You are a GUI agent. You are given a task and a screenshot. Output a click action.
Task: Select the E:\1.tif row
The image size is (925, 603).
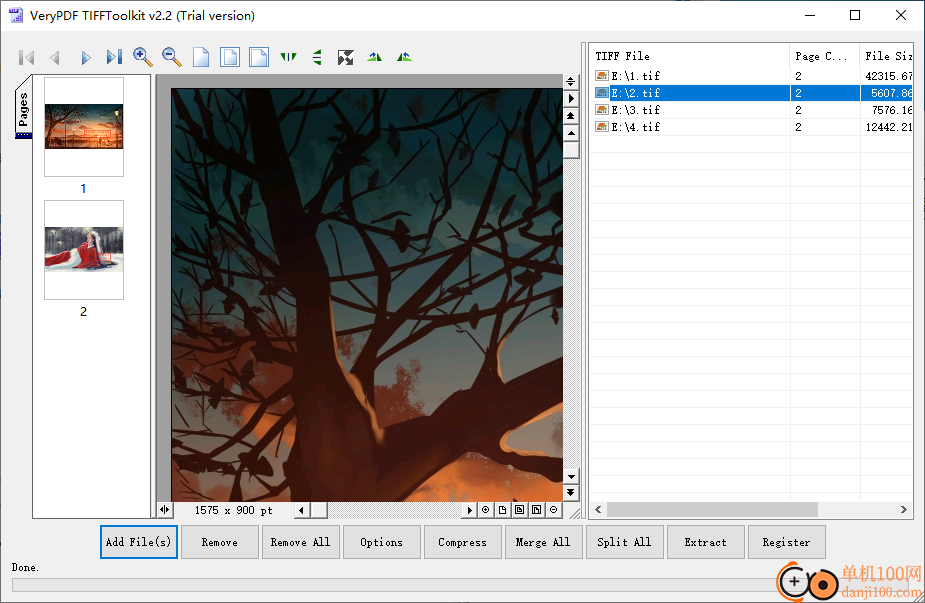pyautogui.click(x=751, y=76)
